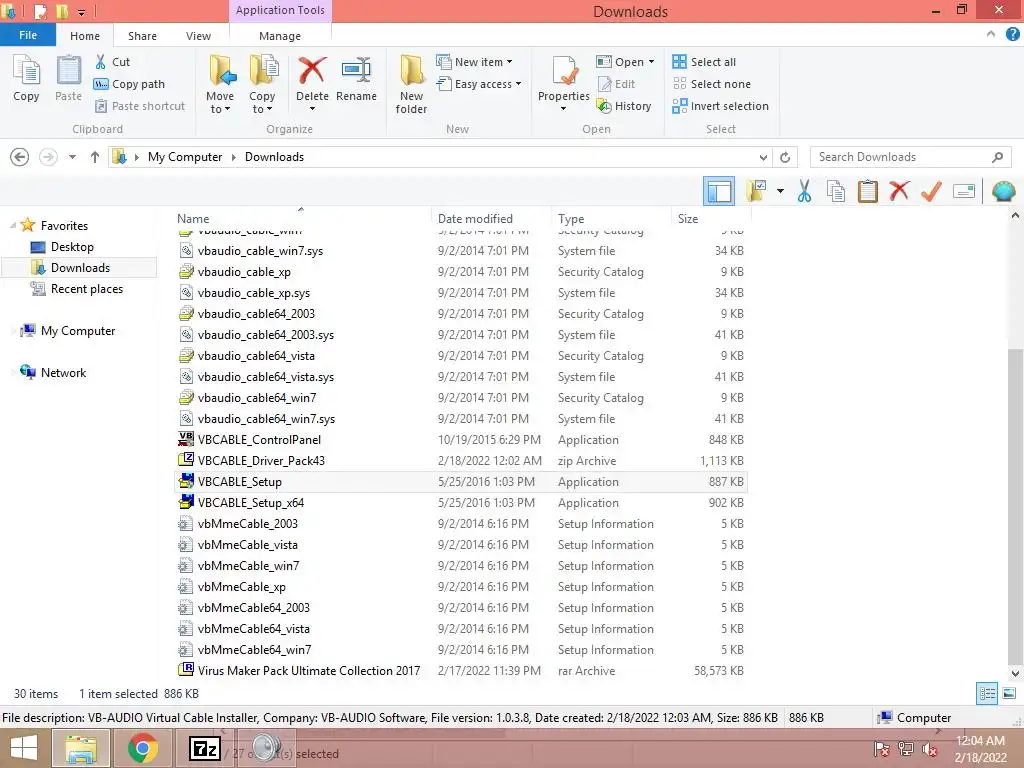1024x768 pixels.
Task: Collapse the Favorites tree node
Action: click(x=13, y=225)
